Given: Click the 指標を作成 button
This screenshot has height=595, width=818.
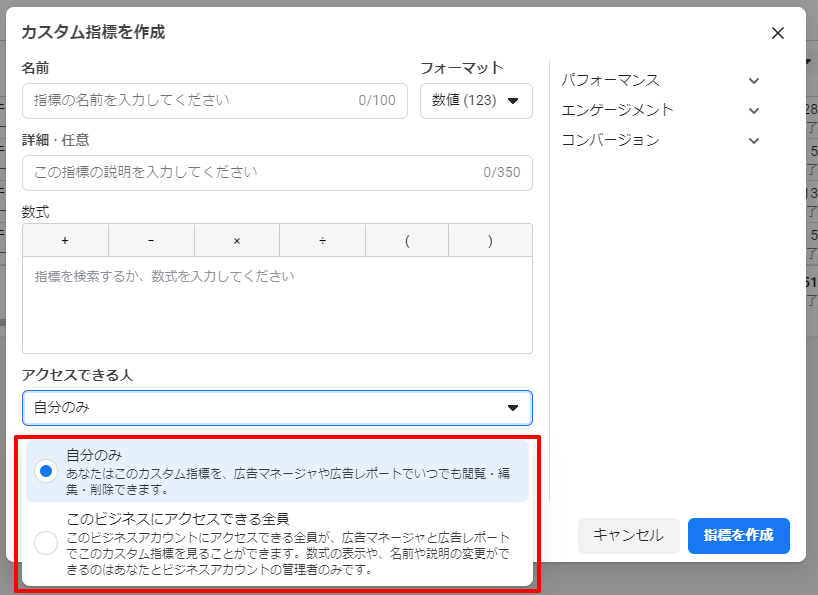Looking at the screenshot, I should point(738,535).
